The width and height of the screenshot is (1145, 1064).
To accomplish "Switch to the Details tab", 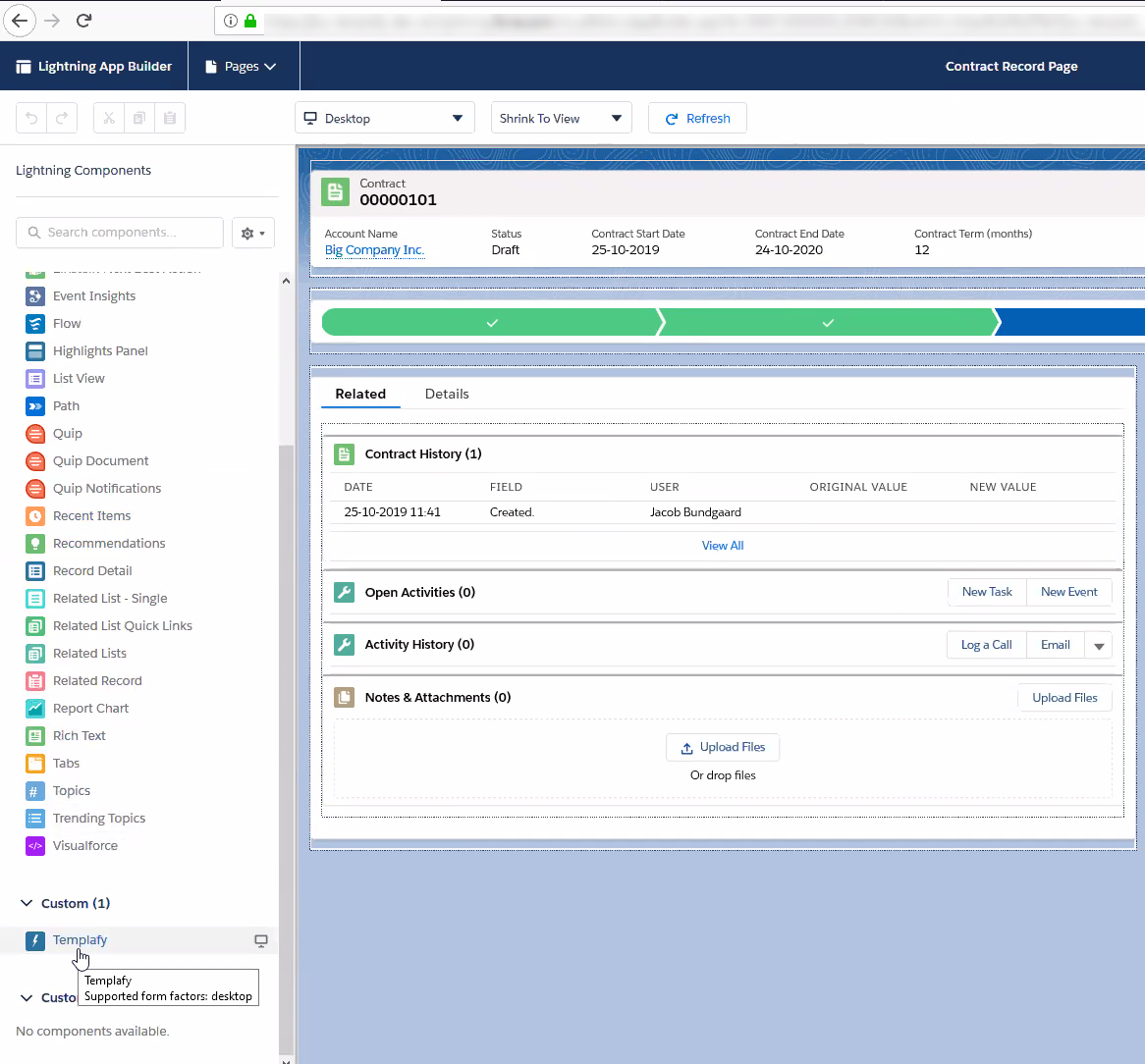I will click(x=447, y=394).
